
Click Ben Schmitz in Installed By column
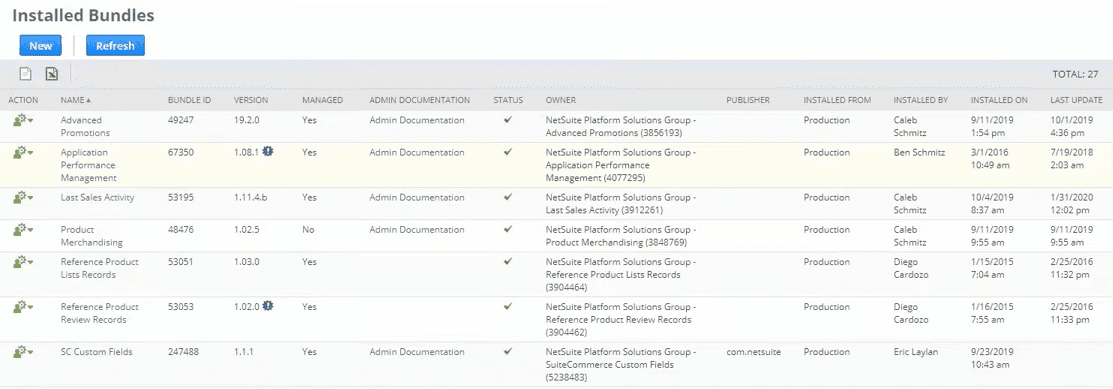pyautogui.click(x=919, y=153)
